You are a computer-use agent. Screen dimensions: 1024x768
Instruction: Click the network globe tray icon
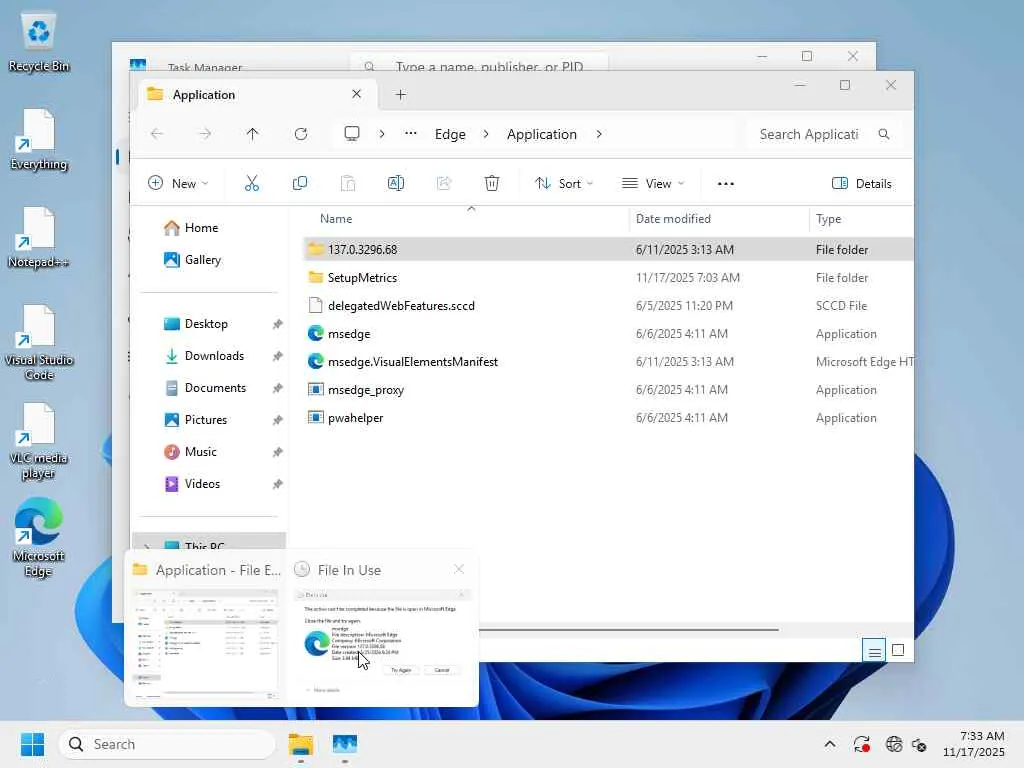[x=893, y=744]
